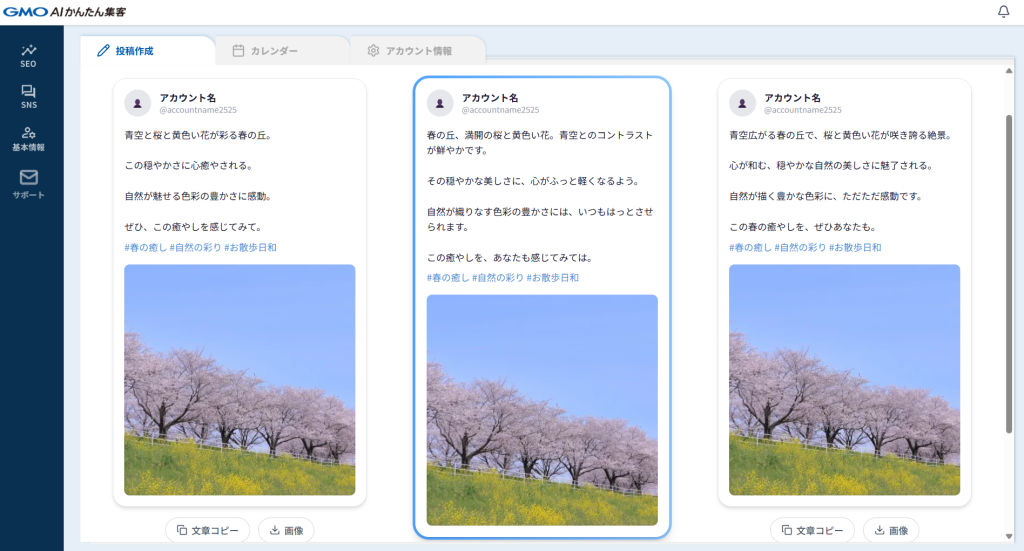This screenshot has width=1024, height=551.
Task: Click the right post's account avatar
Action: coord(742,103)
